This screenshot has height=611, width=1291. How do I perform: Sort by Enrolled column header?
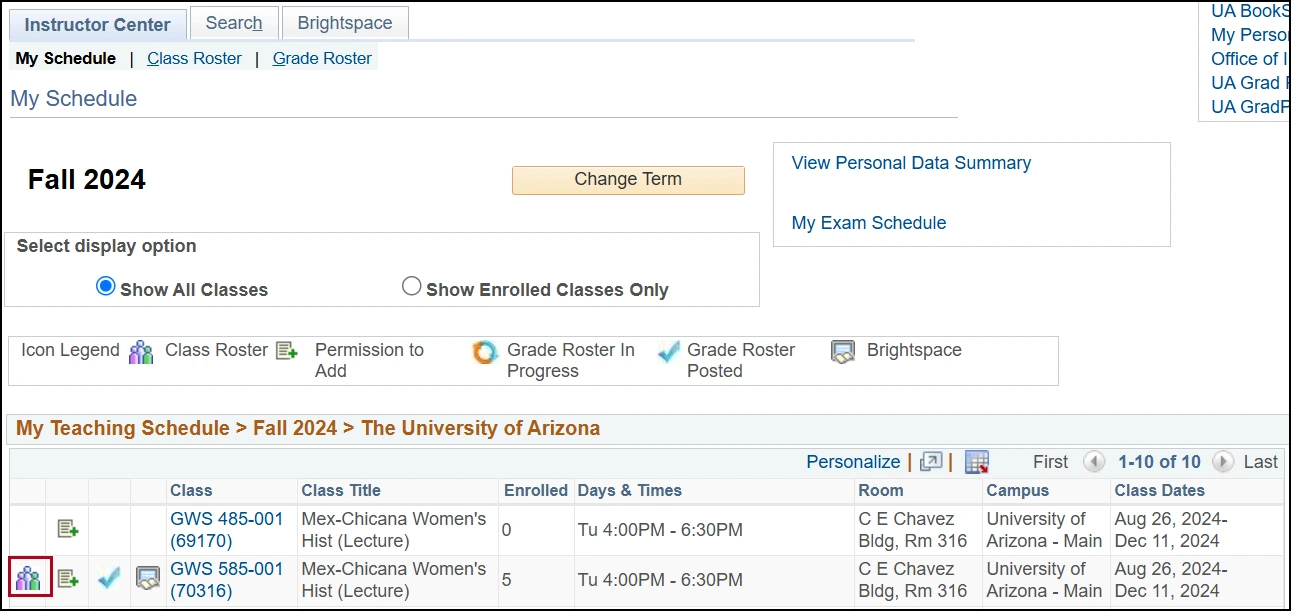click(x=536, y=491)
